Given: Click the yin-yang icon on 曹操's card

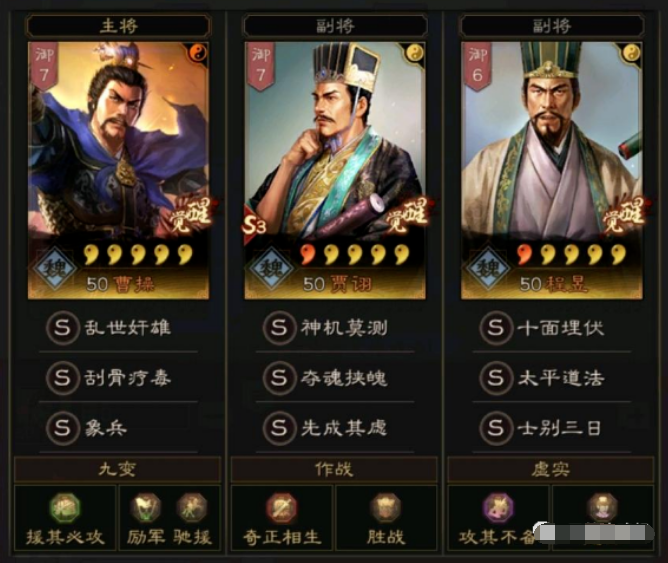Looking at the screenshot, I should [198, 53].
